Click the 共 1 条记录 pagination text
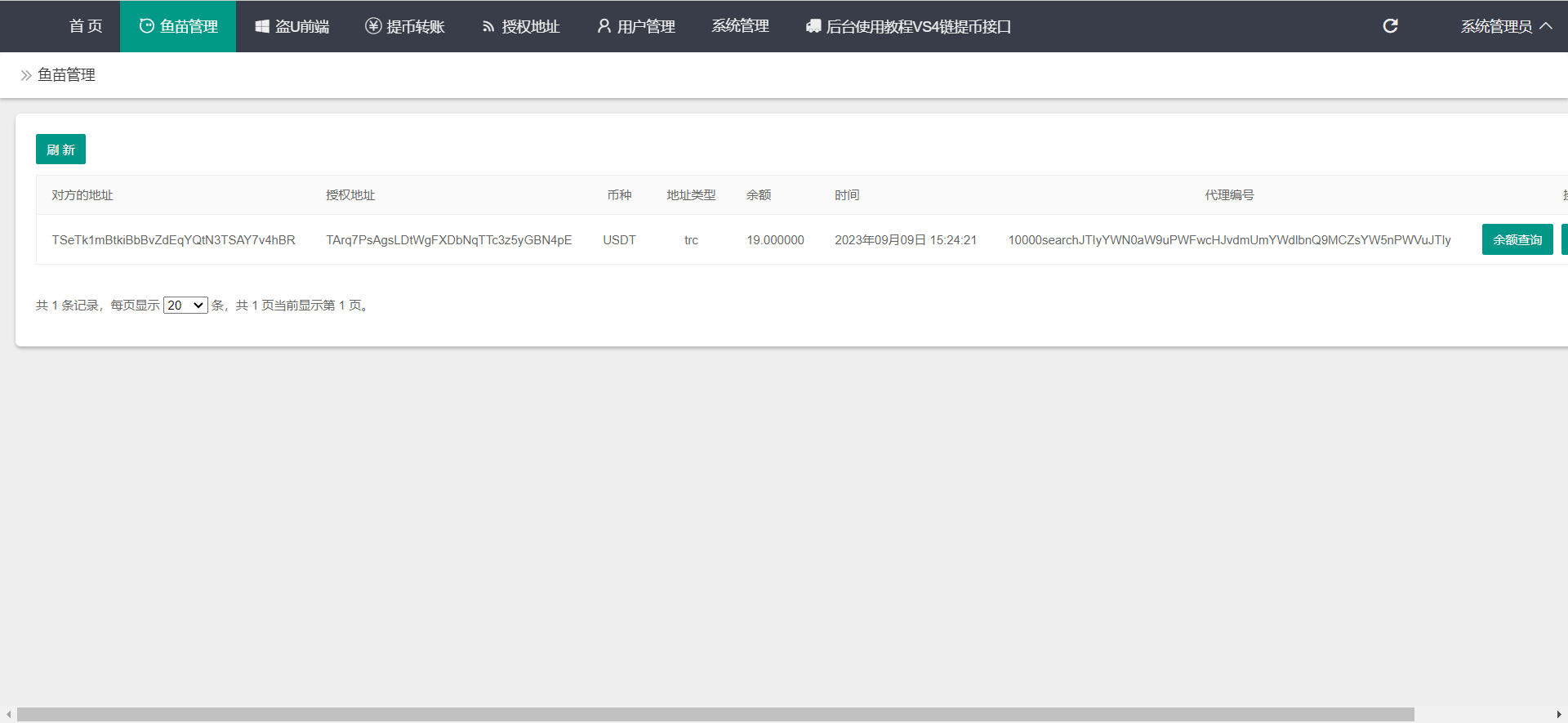This screenshot has width=1568, height=723. tap(67, 306)
